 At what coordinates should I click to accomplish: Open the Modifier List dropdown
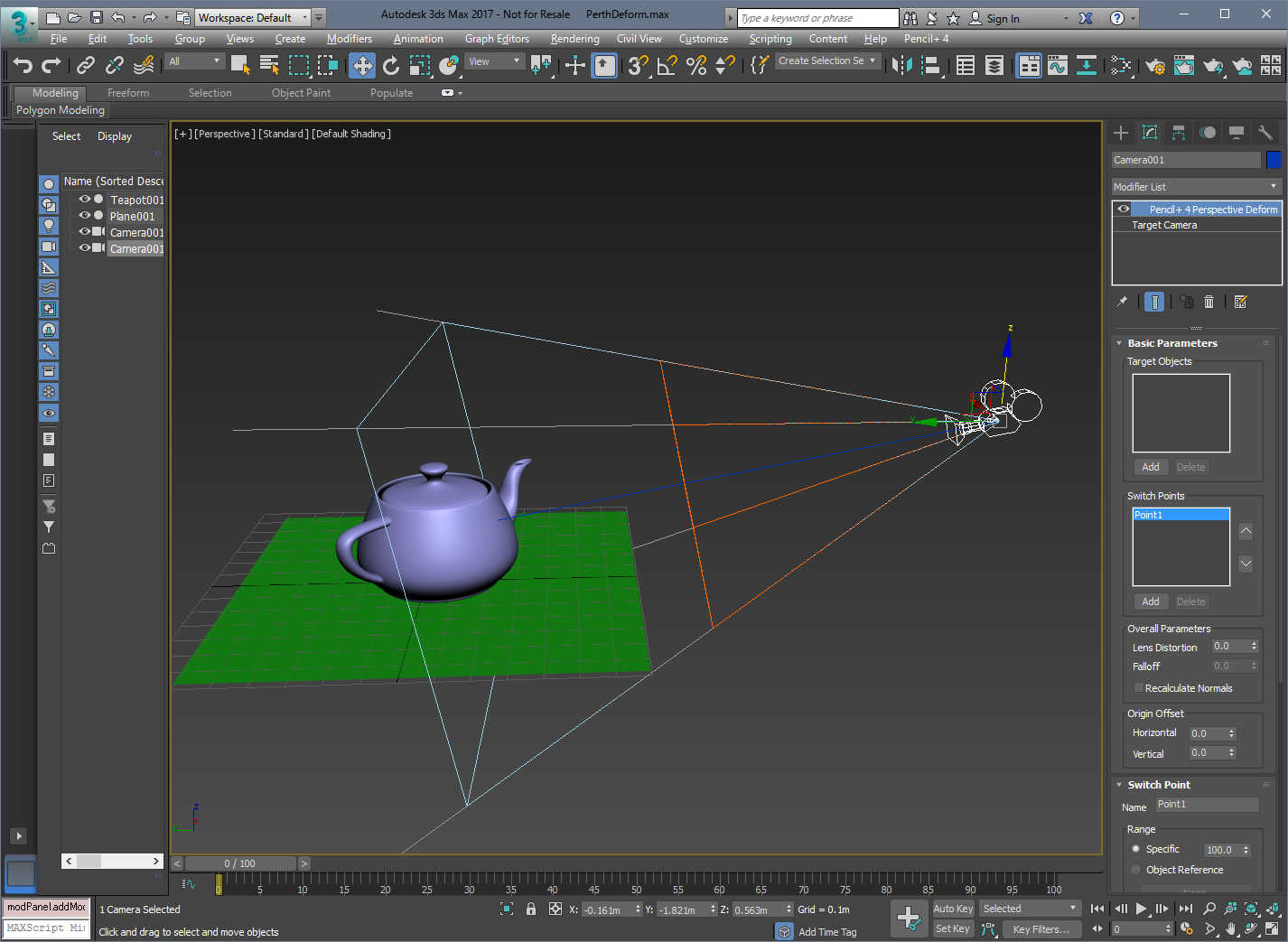coord(1196,187)
